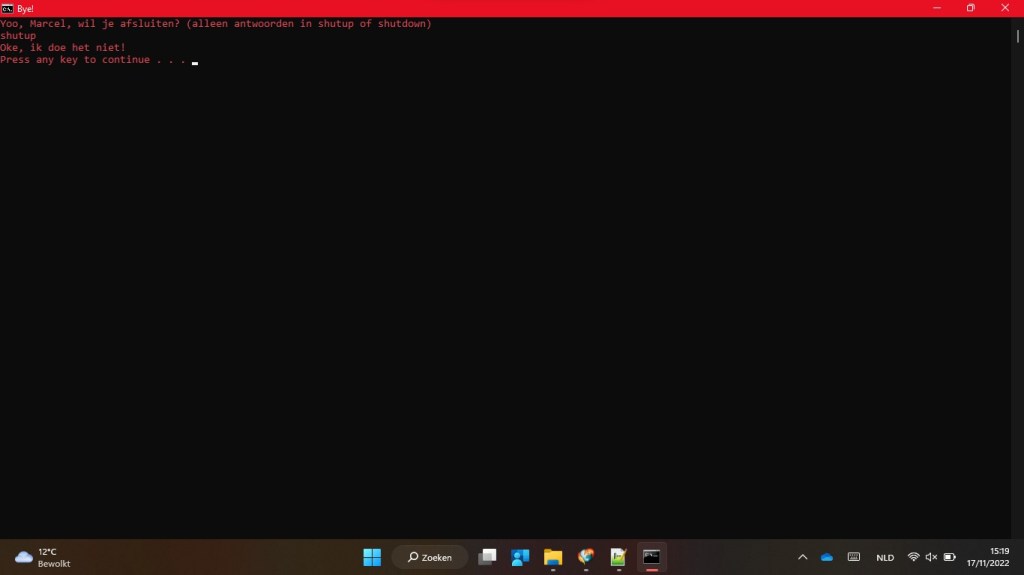The height and width of the screenshot is (575, 1024).
Task: Open Task View from the taskbar
Action: 487,557
